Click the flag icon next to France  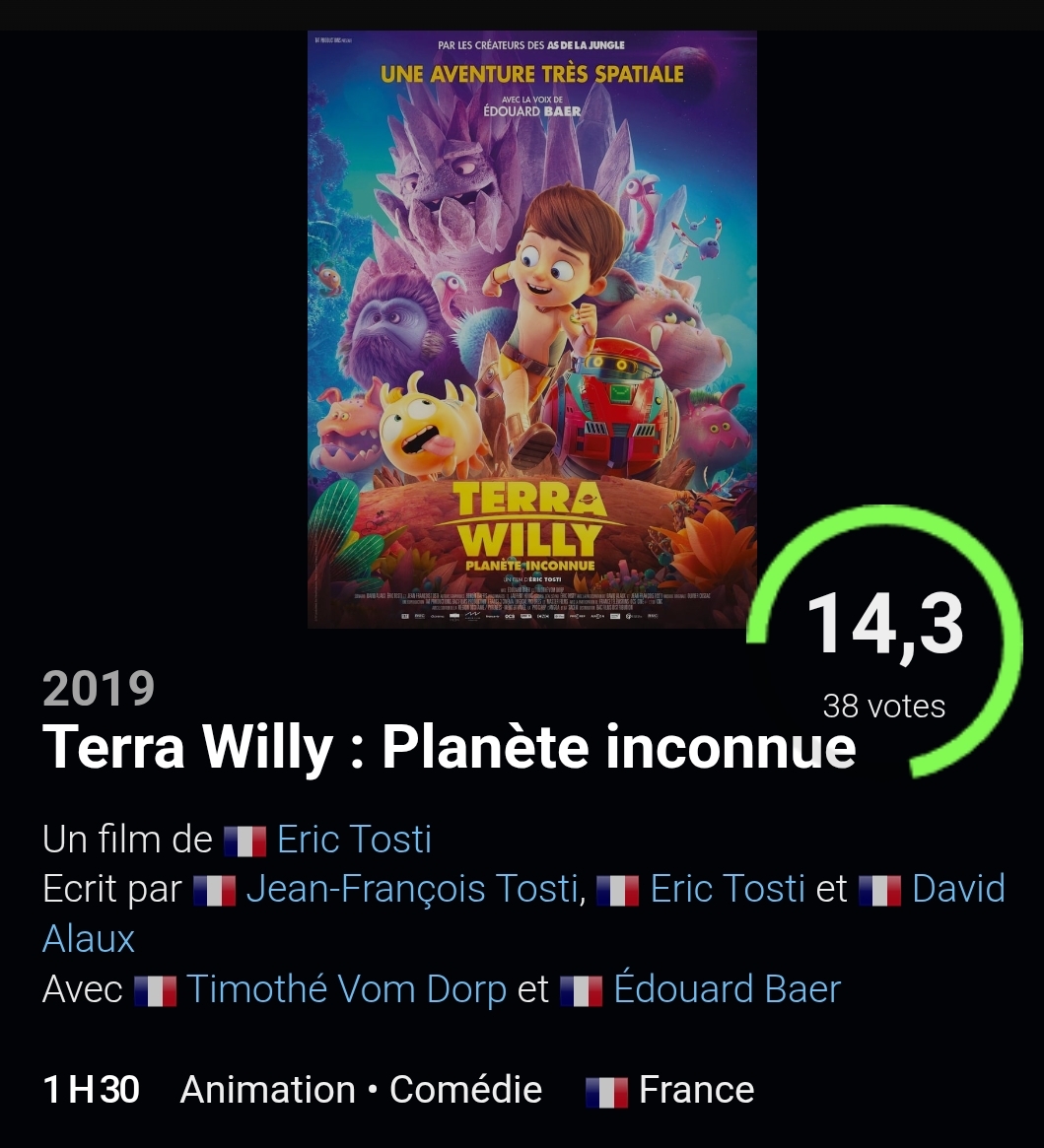(606, 1093)
